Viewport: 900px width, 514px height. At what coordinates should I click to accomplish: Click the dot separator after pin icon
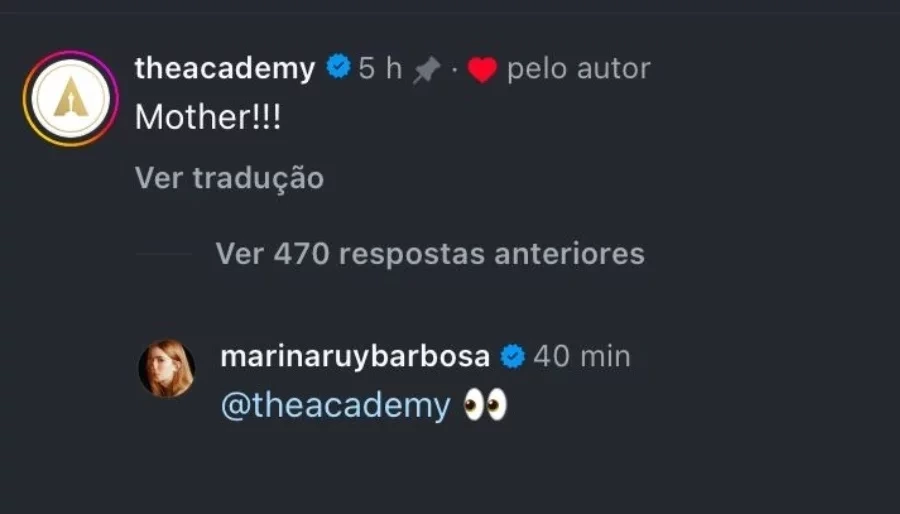pyautogui.click(x=454, y=70)
